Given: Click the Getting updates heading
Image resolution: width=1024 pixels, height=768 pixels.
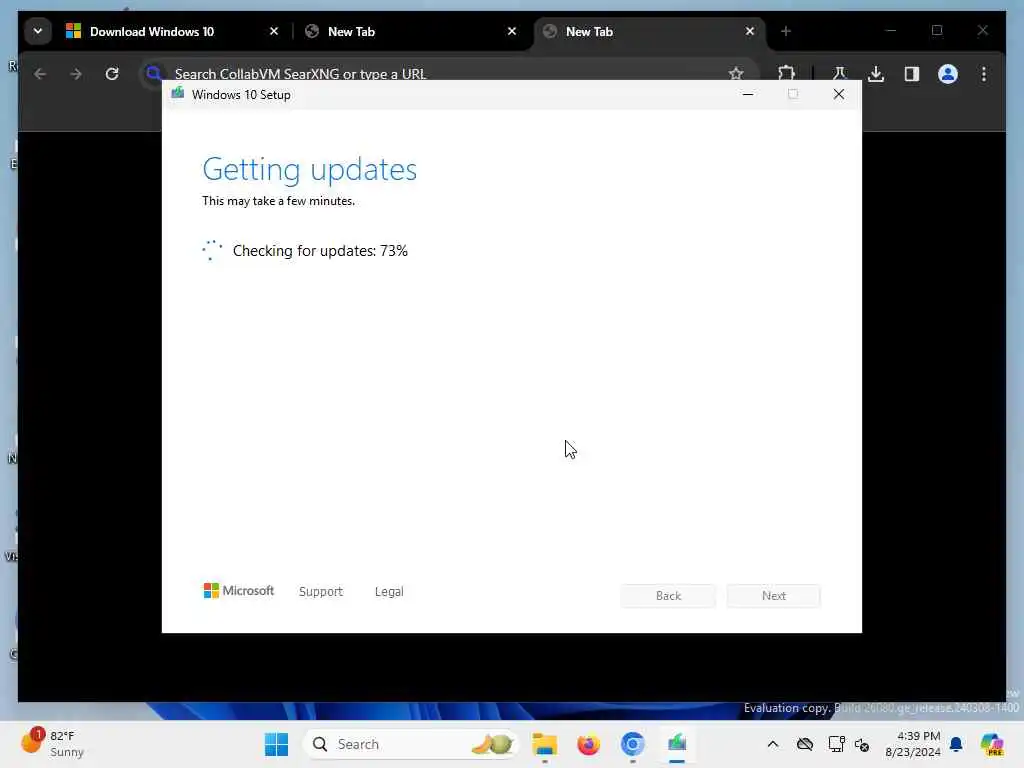Looking at the screenshot, I should click(x=310, y=169).
